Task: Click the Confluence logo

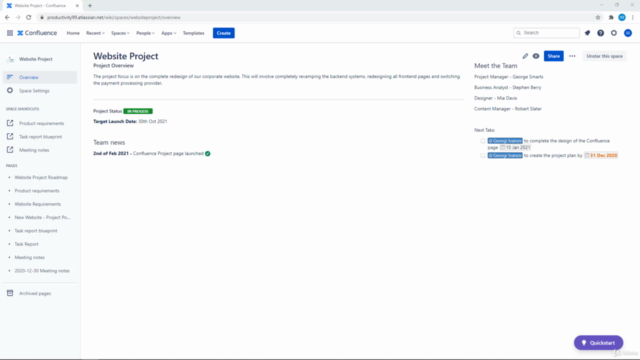Action: coord(37,33)
